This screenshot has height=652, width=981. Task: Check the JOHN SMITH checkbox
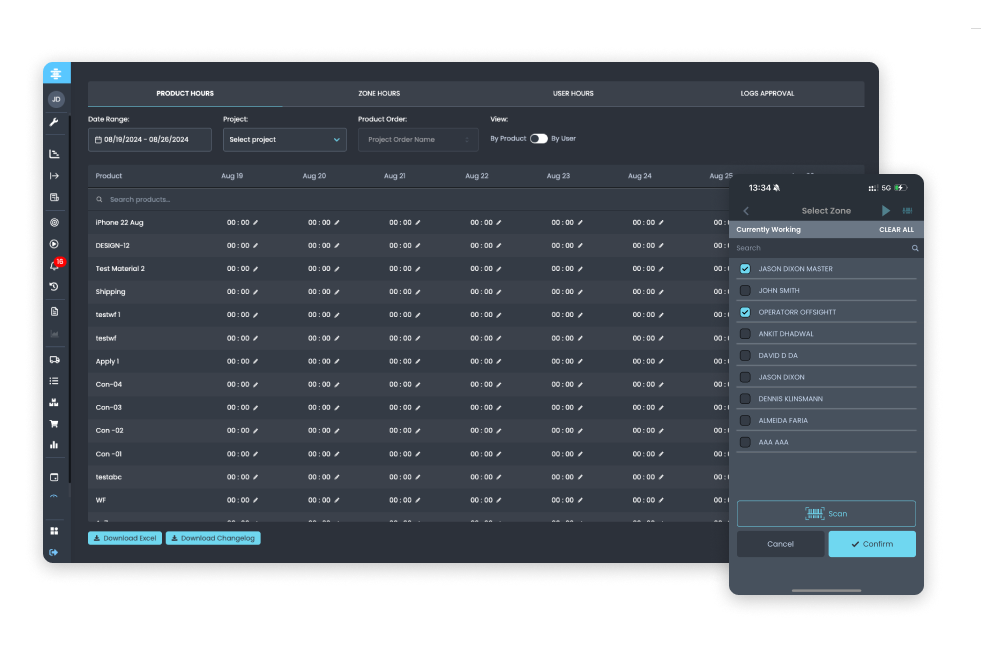coord(745,290)
